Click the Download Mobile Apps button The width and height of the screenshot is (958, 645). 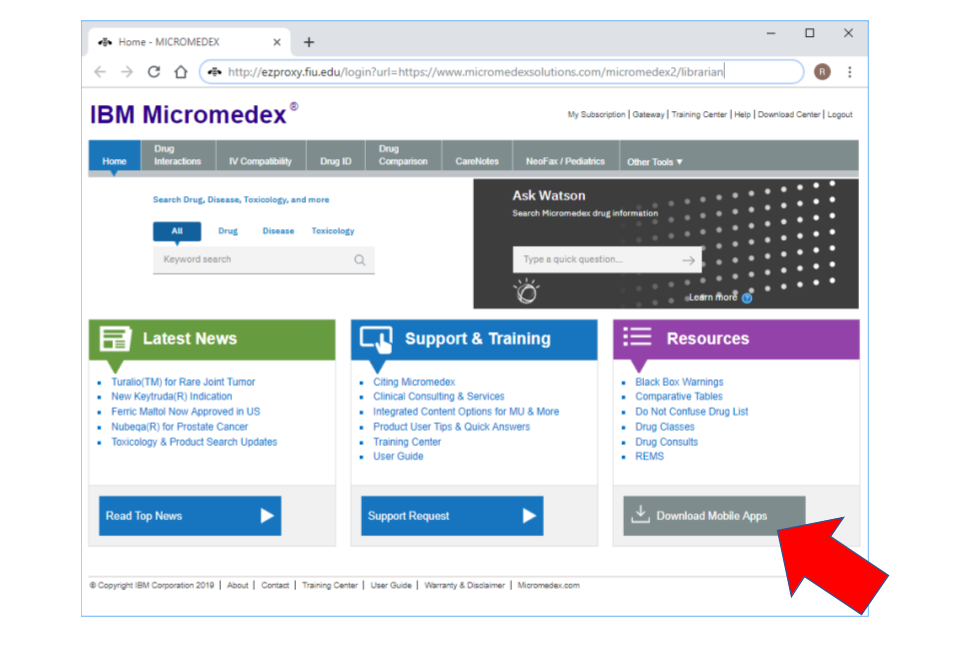pyautogui.click(x=714, y=516)
